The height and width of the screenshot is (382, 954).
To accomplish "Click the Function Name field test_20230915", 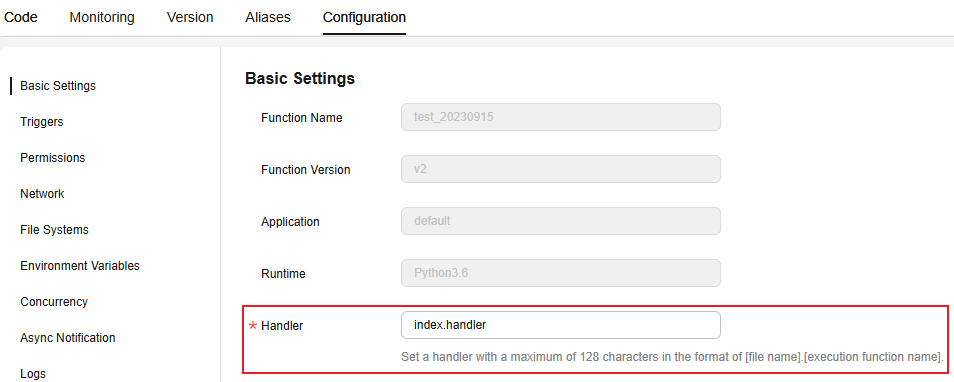I will tap(561, 117).
